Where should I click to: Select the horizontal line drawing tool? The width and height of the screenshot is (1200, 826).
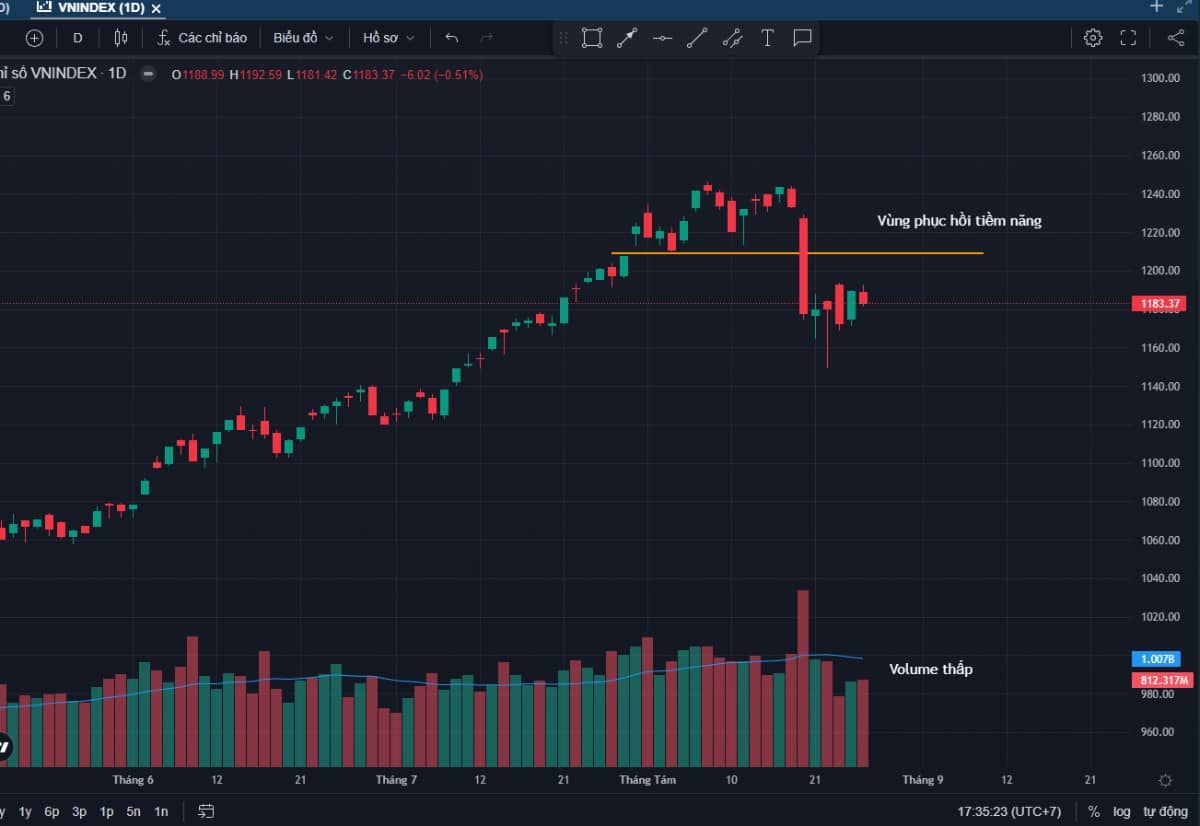coord(662,38)
